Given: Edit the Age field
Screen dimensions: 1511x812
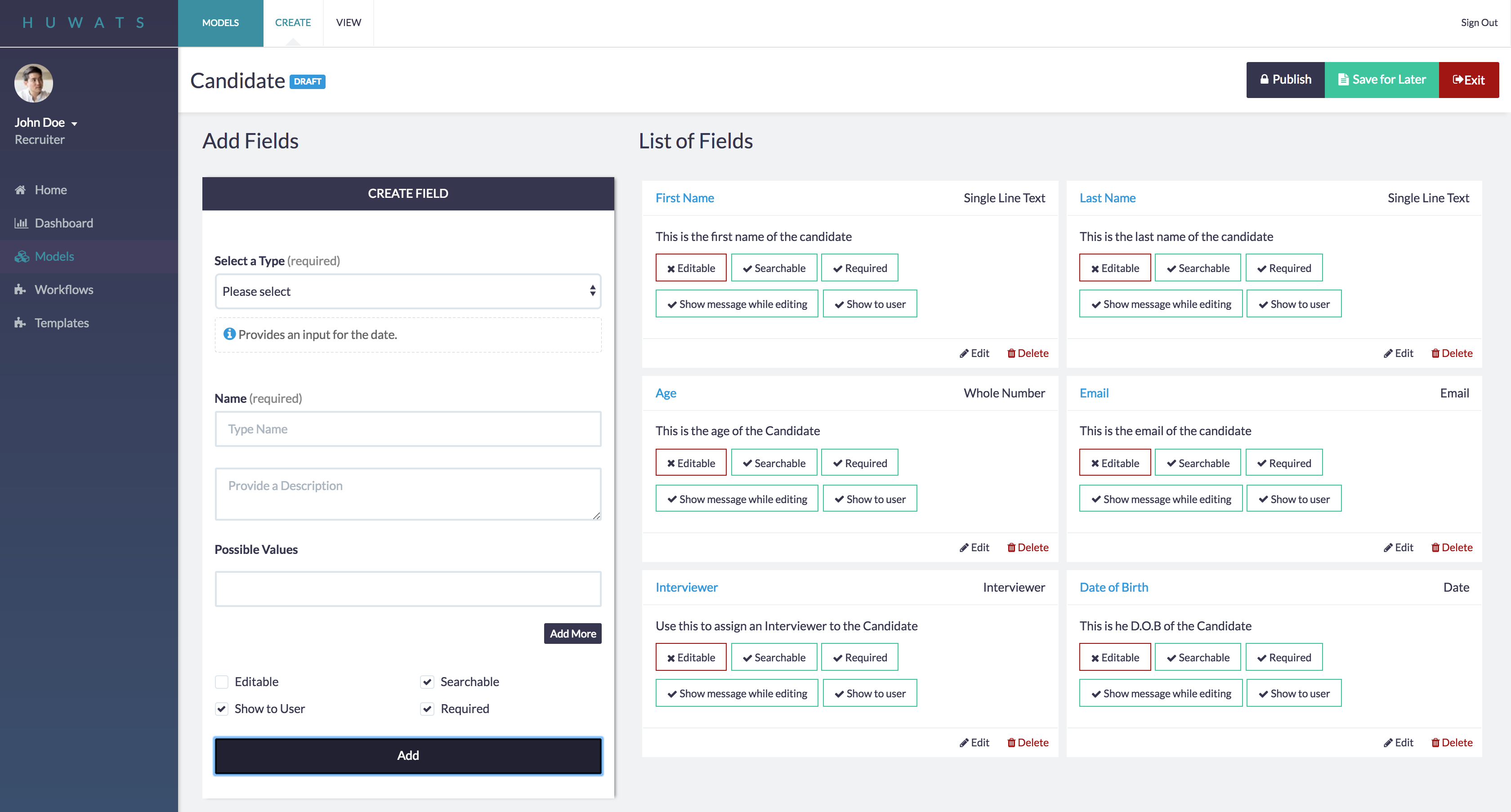Looking at the screenshot, I should 975,547.
